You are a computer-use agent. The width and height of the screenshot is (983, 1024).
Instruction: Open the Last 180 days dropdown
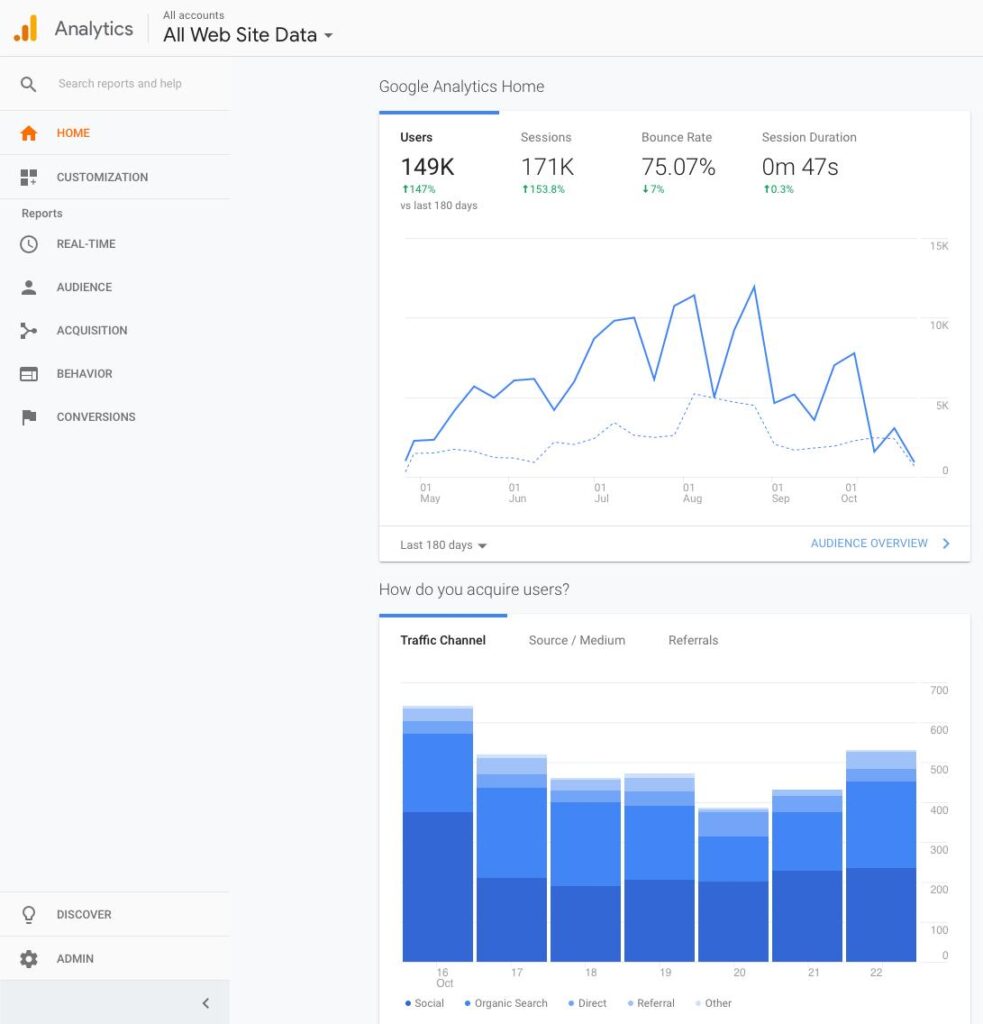(x=443, y=545)
